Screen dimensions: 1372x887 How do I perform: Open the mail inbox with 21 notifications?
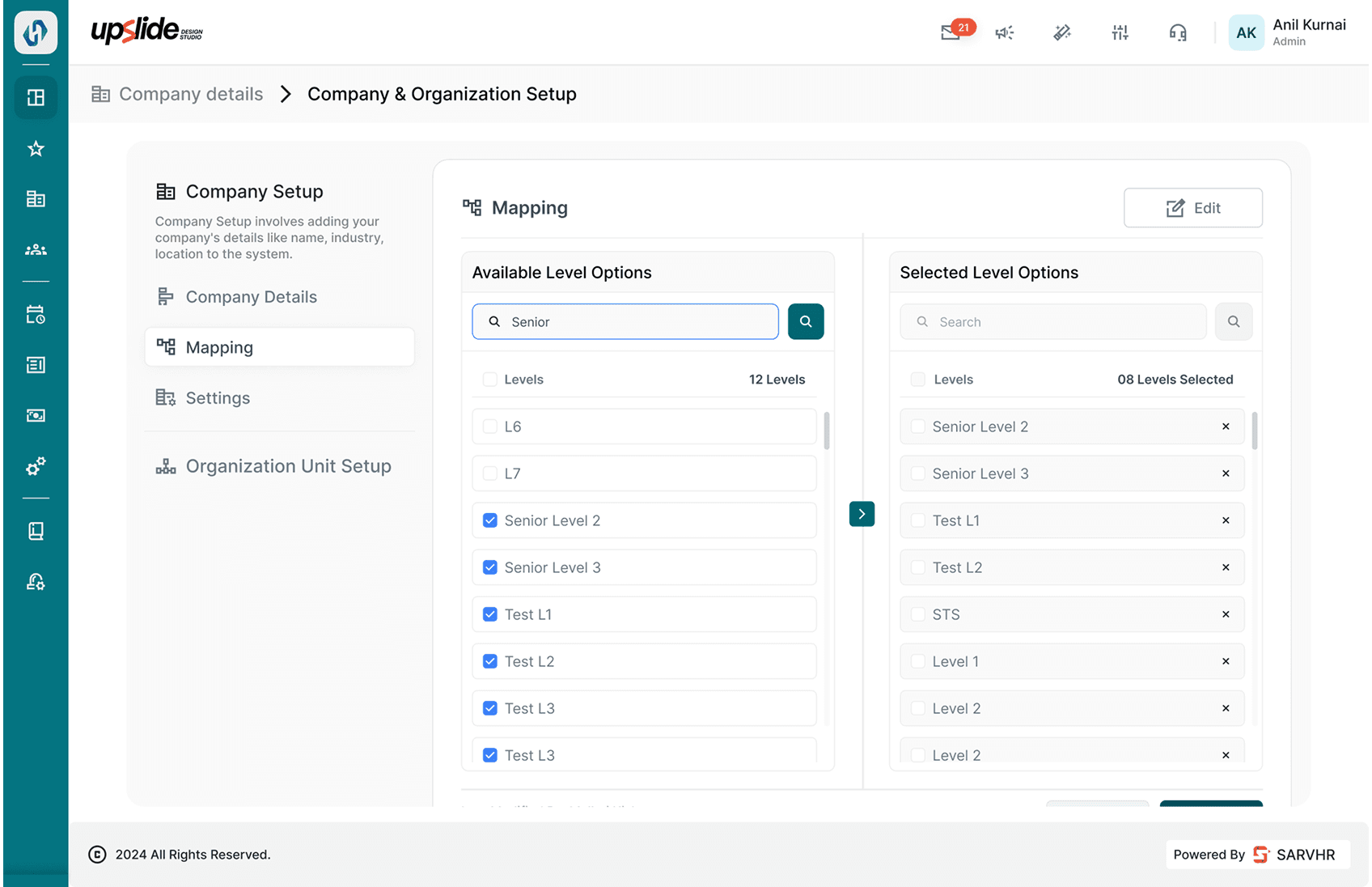click(952, 32)
